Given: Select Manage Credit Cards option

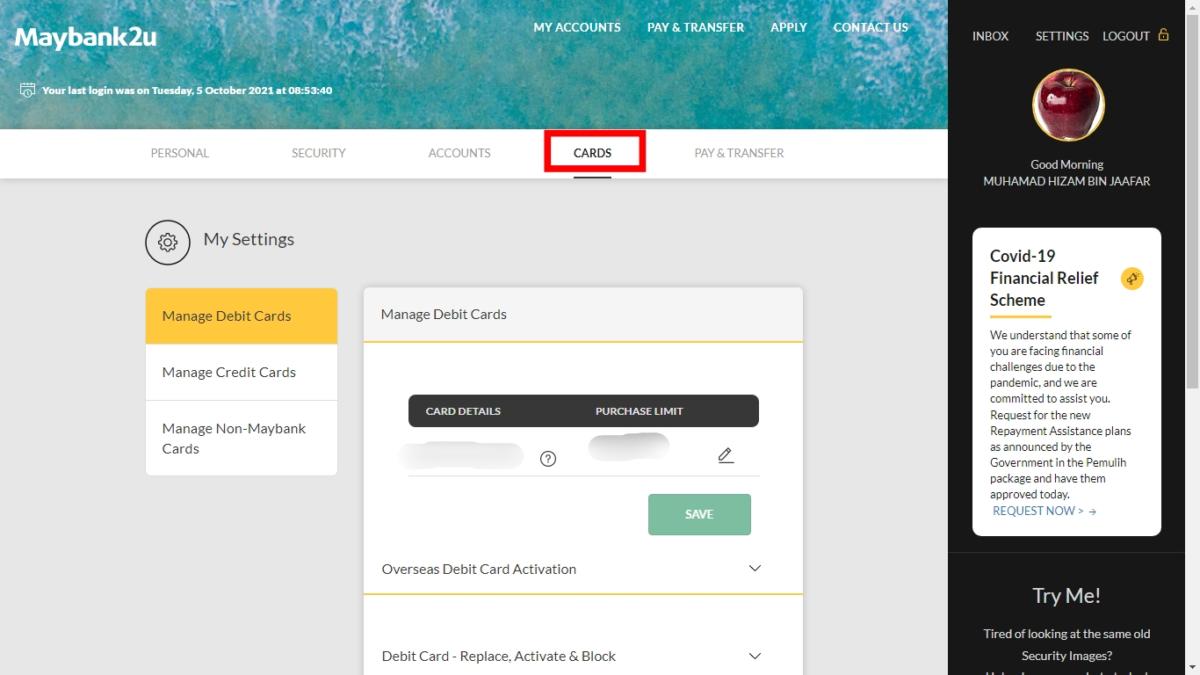Looking at the screenshot, I should coord(241,372).
